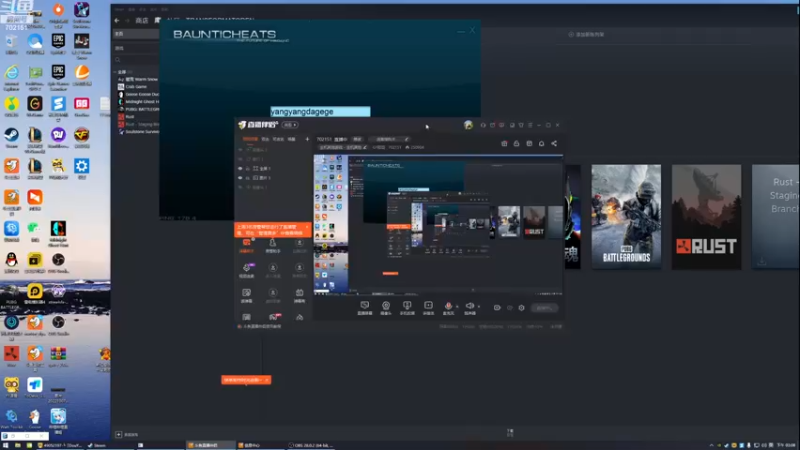800x450 pixels.
Task: Close the BauntiCheats window
Action: [472, 31]
